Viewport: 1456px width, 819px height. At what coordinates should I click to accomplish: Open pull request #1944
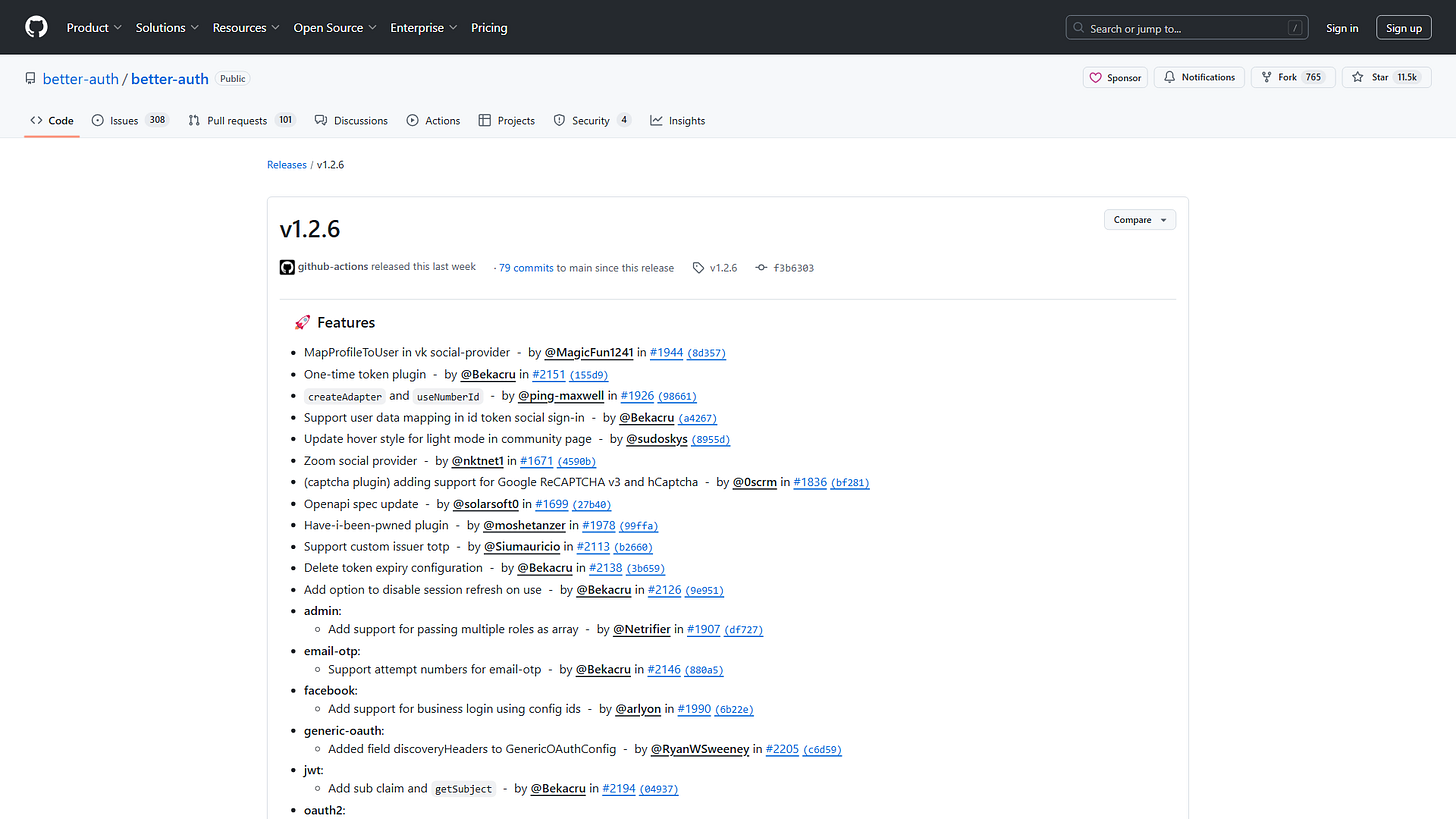[667, 352]
